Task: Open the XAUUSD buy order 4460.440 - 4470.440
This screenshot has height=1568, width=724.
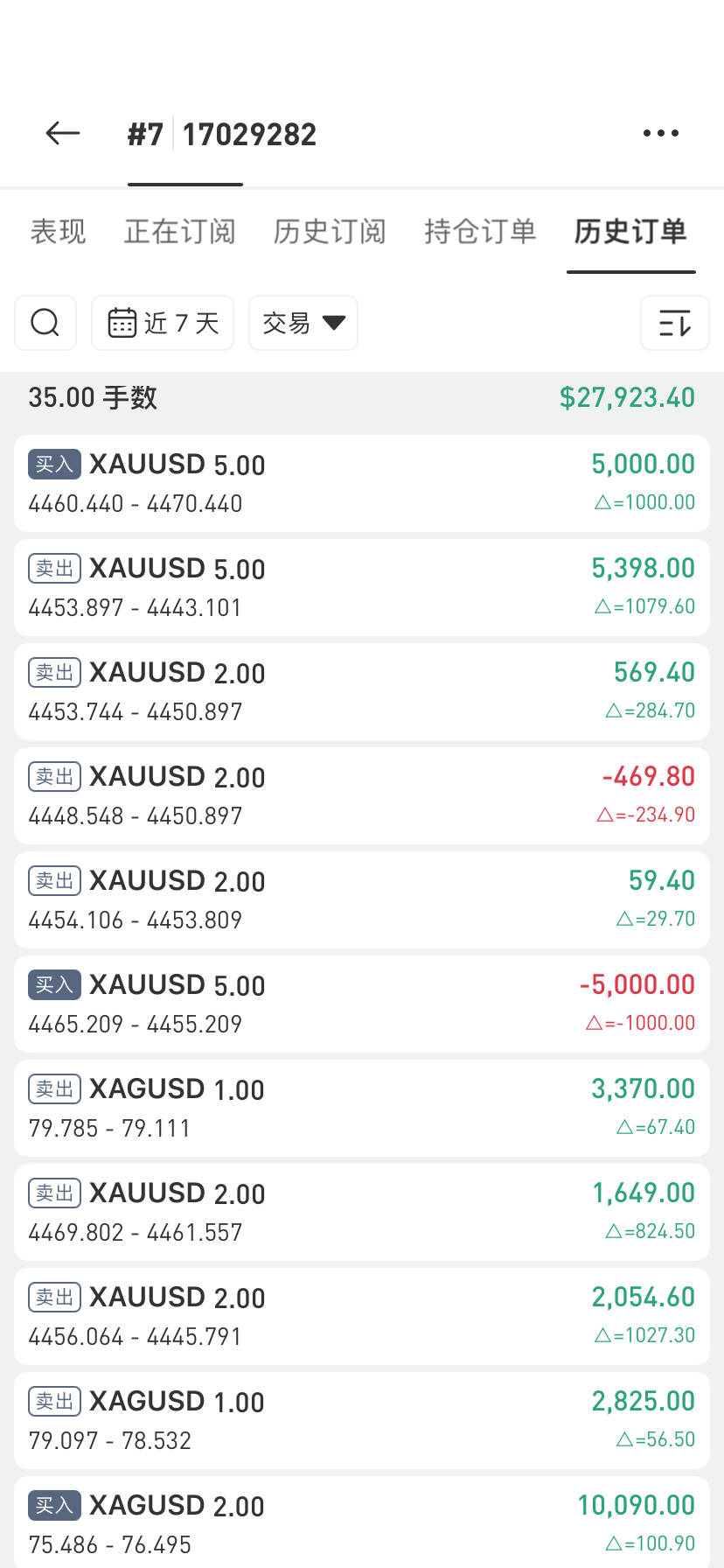Action: tap(361, 483)
